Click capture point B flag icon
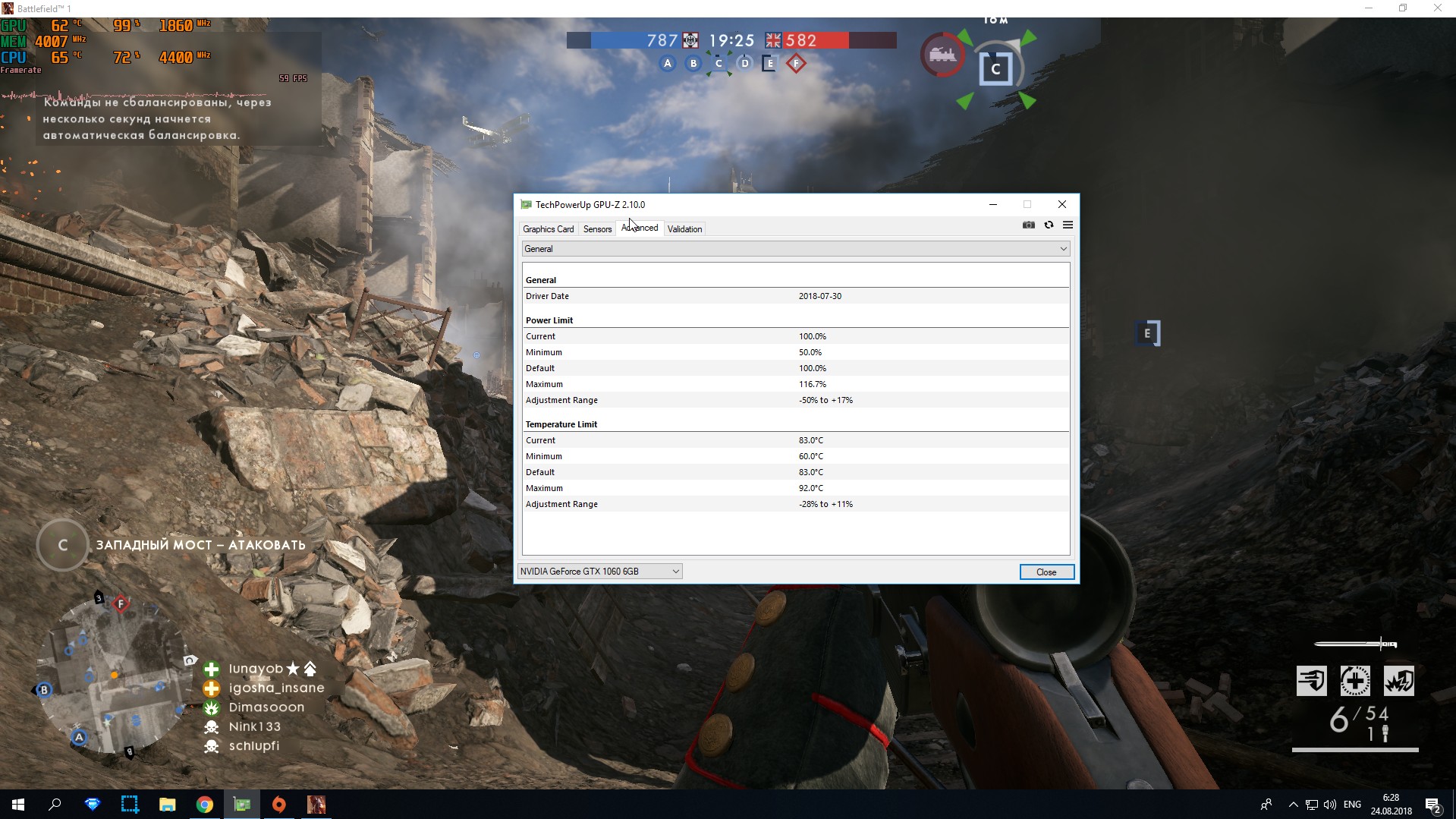Screen dimensions: 1456x819 [693, 63]
